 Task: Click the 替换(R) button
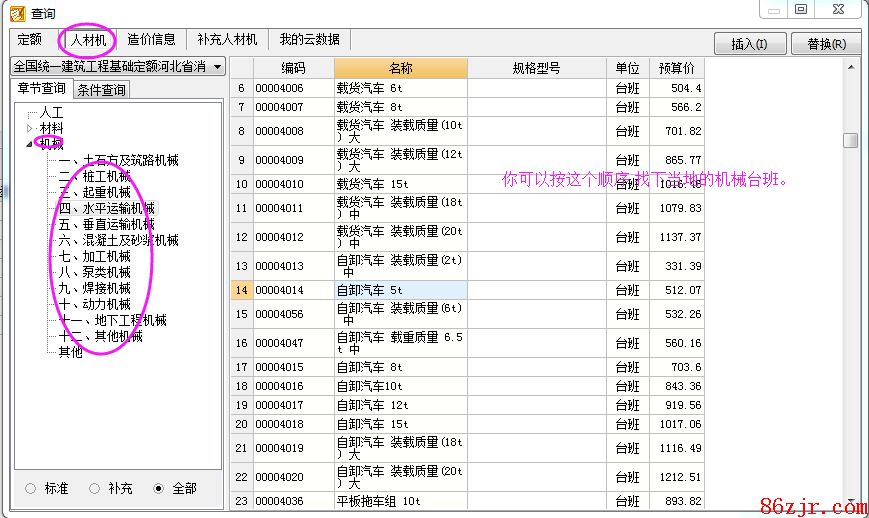[826, 44]
